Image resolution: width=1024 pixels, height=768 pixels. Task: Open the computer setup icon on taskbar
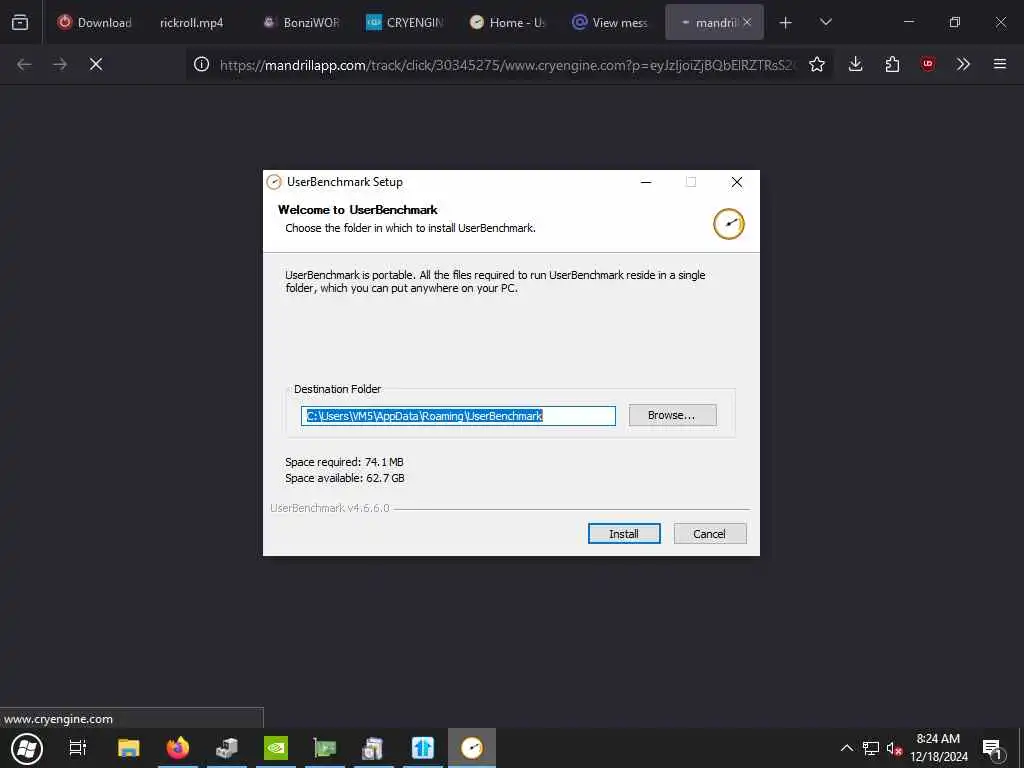pos(227,748)
